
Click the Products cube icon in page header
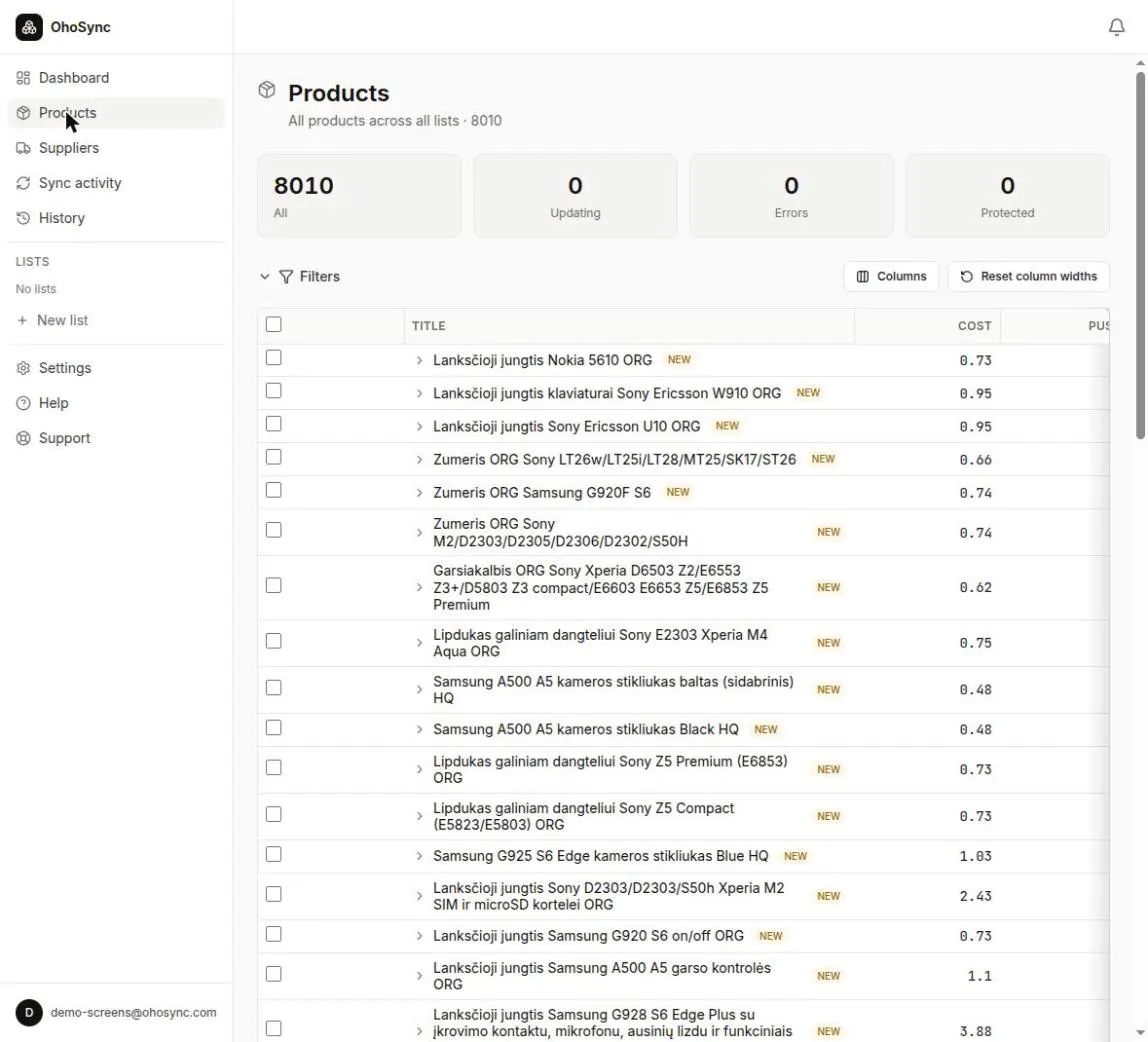tap(266, 90)
